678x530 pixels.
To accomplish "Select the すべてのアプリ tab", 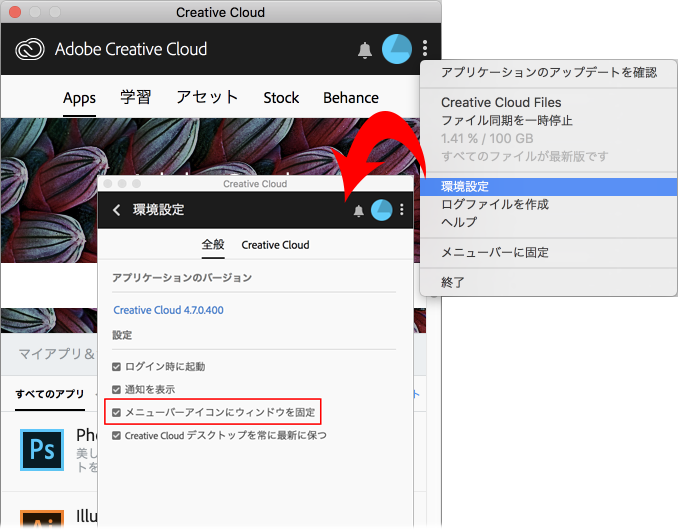I will coord(50,394).
